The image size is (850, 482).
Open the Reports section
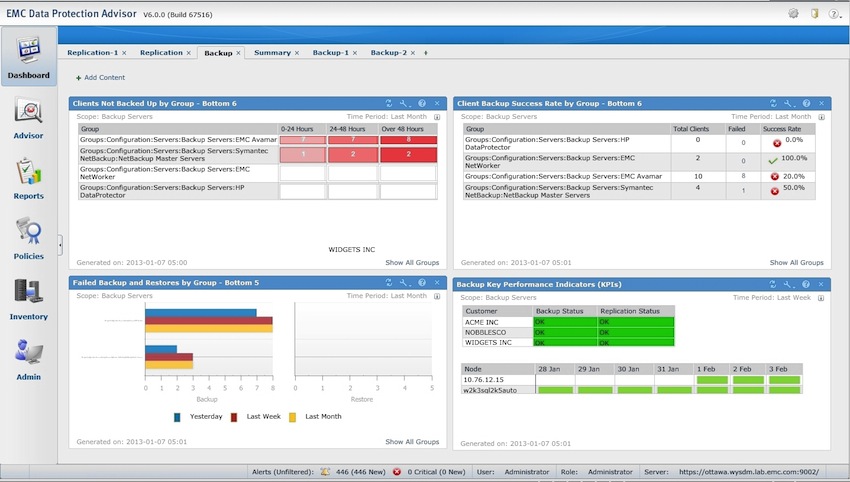coord(28,179)
